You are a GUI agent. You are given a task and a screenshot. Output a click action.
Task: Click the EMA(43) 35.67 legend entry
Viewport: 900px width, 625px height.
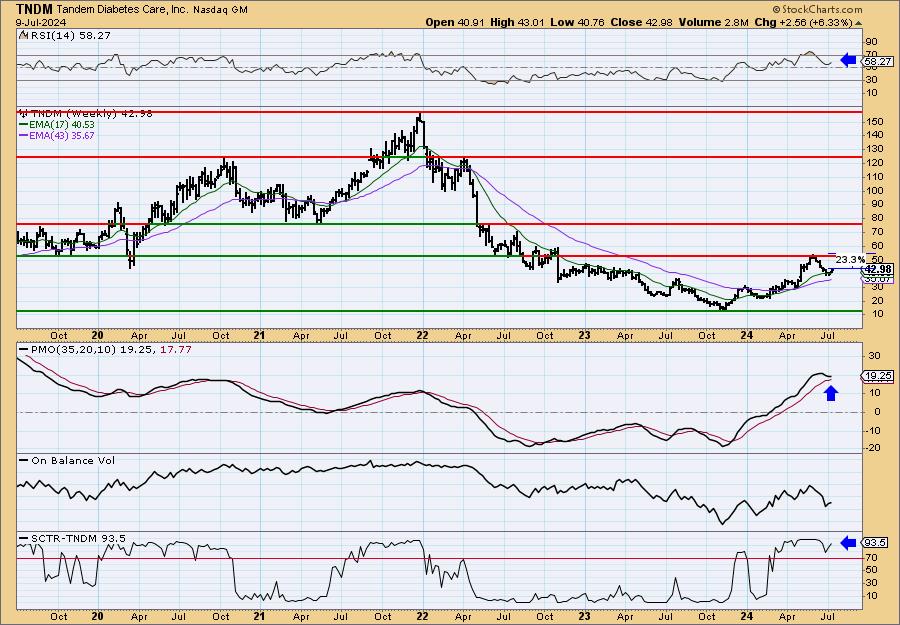[63, 135]
